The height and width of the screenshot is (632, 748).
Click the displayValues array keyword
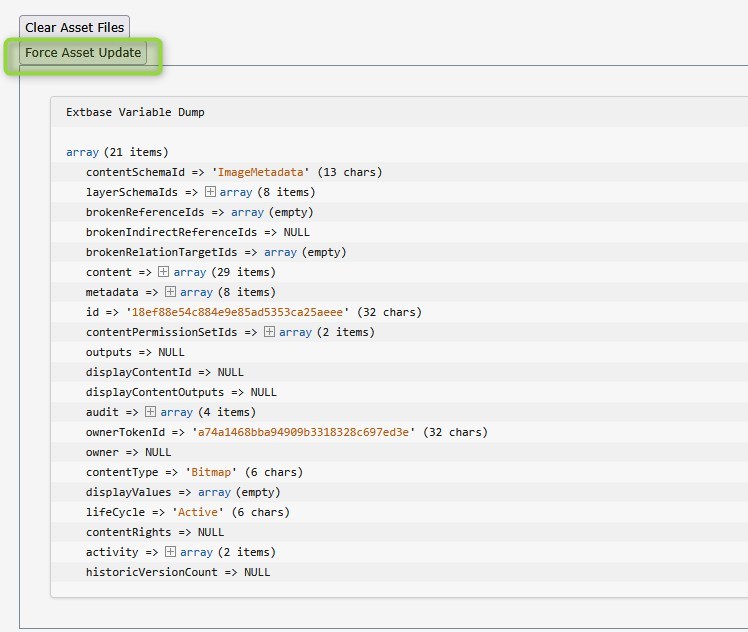[x=214, y=492]
